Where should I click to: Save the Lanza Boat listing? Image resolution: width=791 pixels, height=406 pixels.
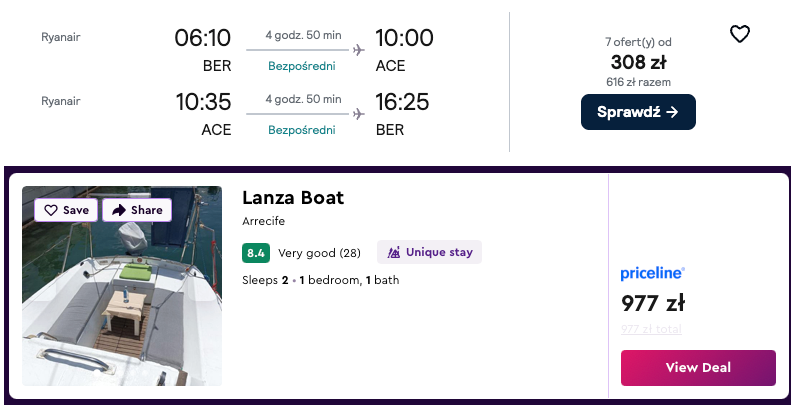(66, 210)
